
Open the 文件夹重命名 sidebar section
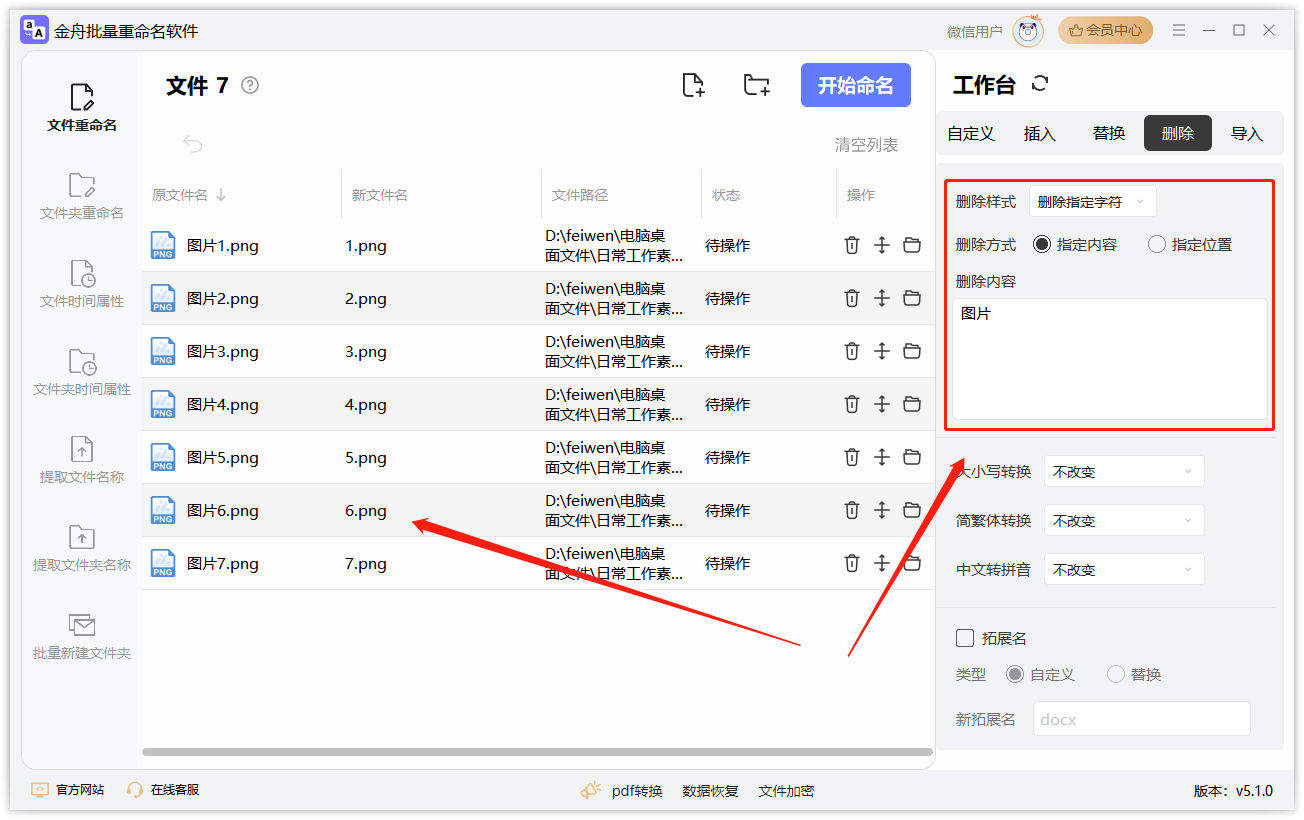click(x=82, y=196)
